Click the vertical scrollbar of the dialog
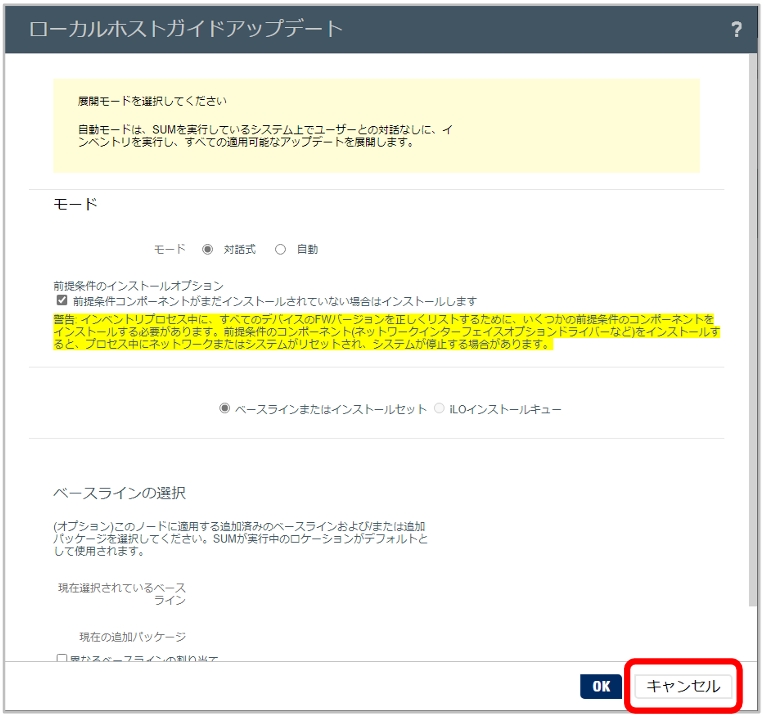This screenshot has width=765, height=718. coord(753,330)
